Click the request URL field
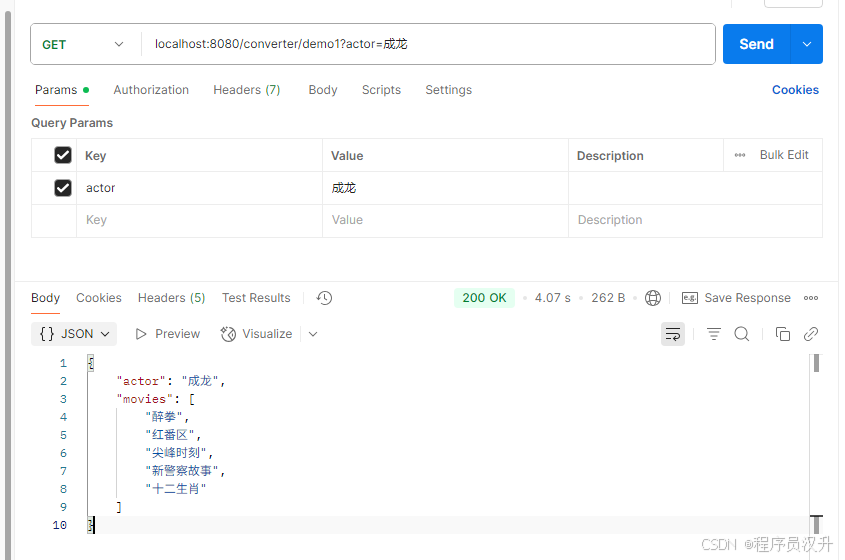This screenshot has height=560, width=845. [x=428, y=44]
